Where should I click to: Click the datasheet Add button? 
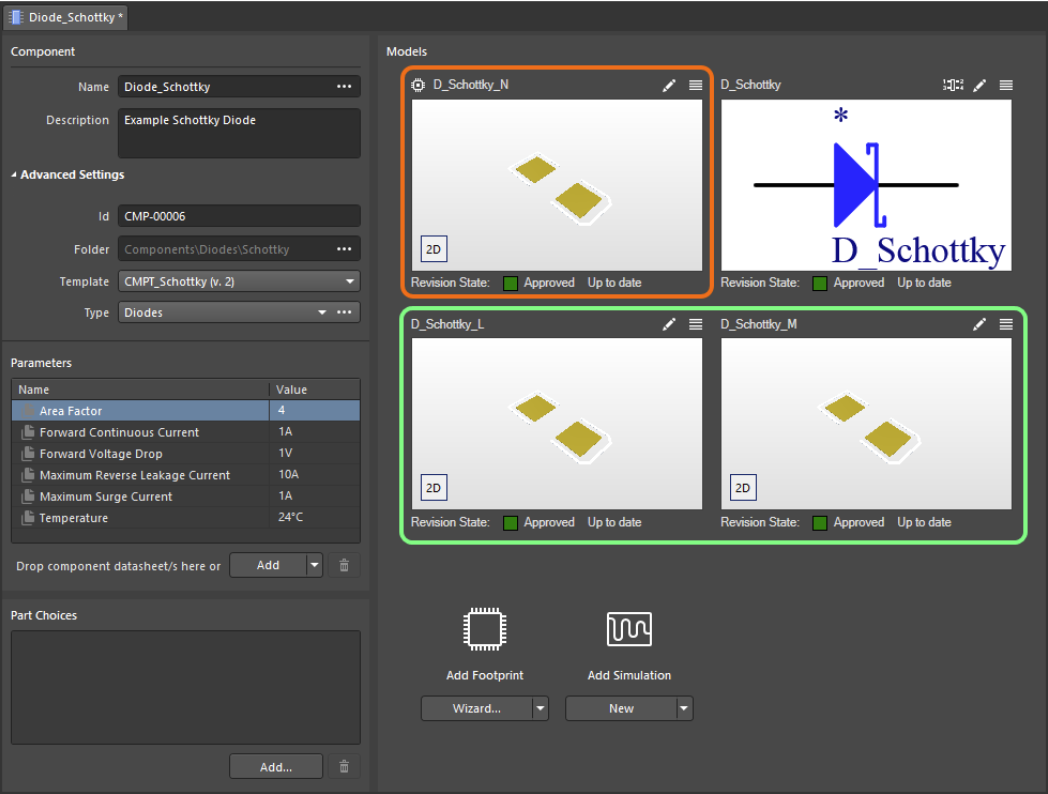click(268, 565)
